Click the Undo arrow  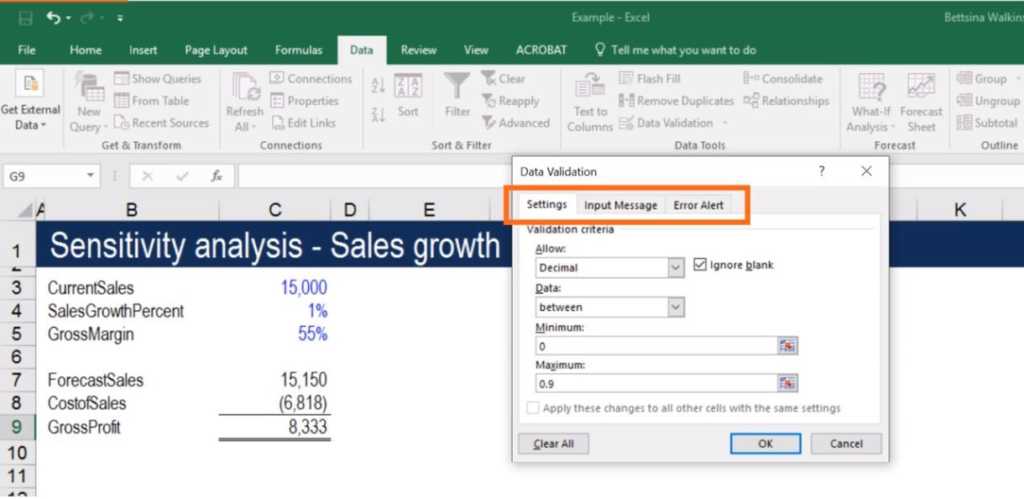(54, 18)
